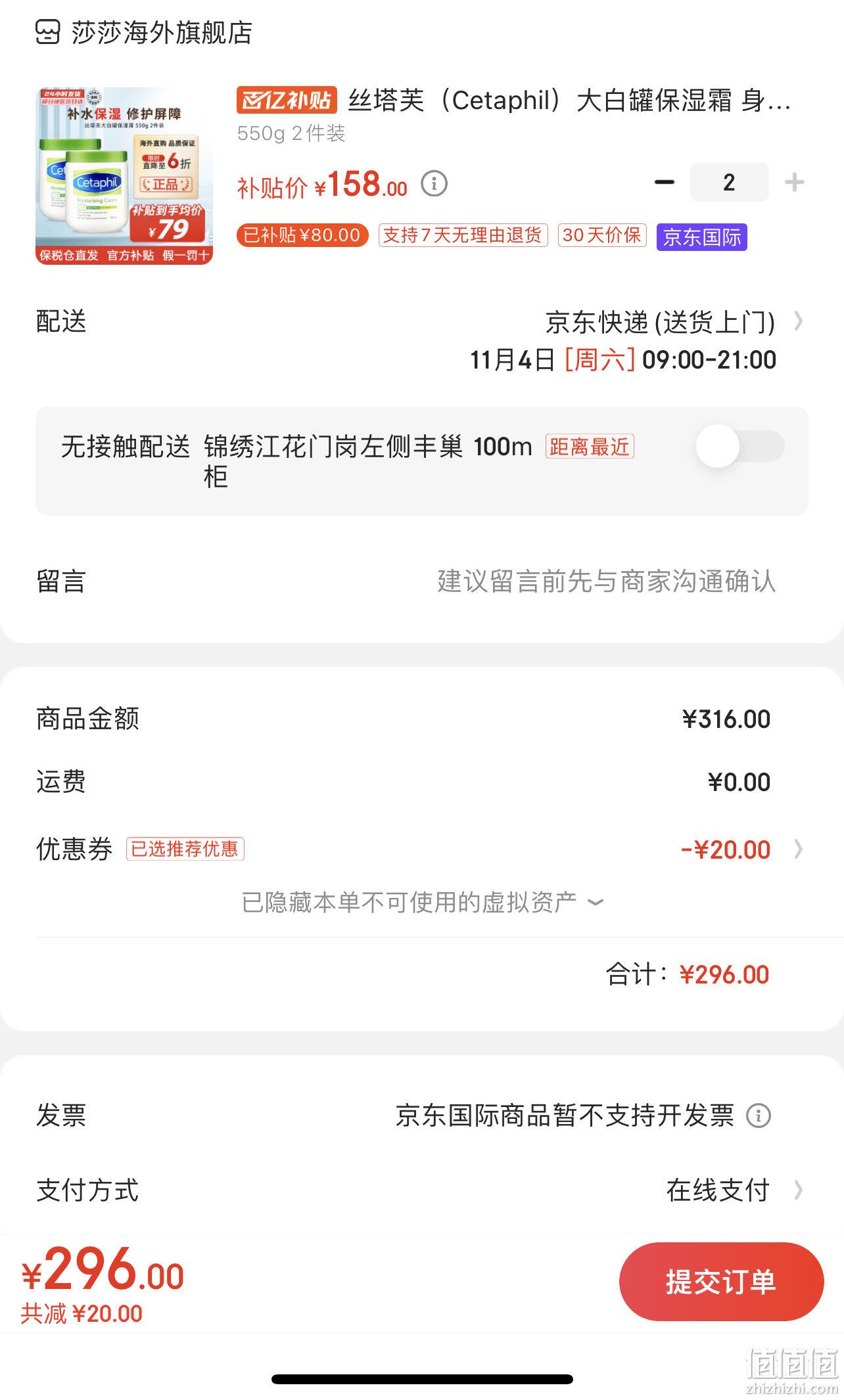The width and height of the screenshot is (844, 1400).
Task: Tap the 留言 message input field
Action: click(422, 581)
